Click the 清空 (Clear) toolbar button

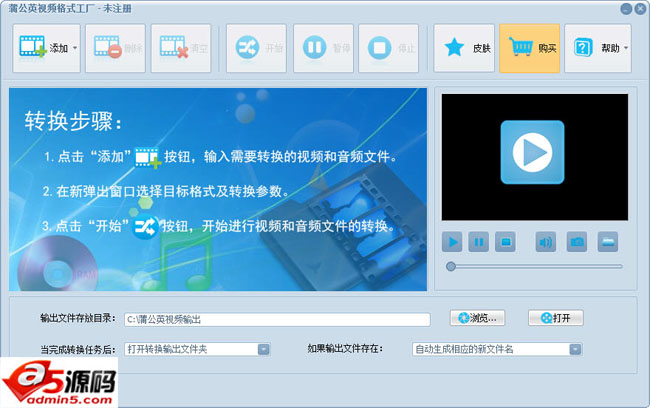point(181,48)
